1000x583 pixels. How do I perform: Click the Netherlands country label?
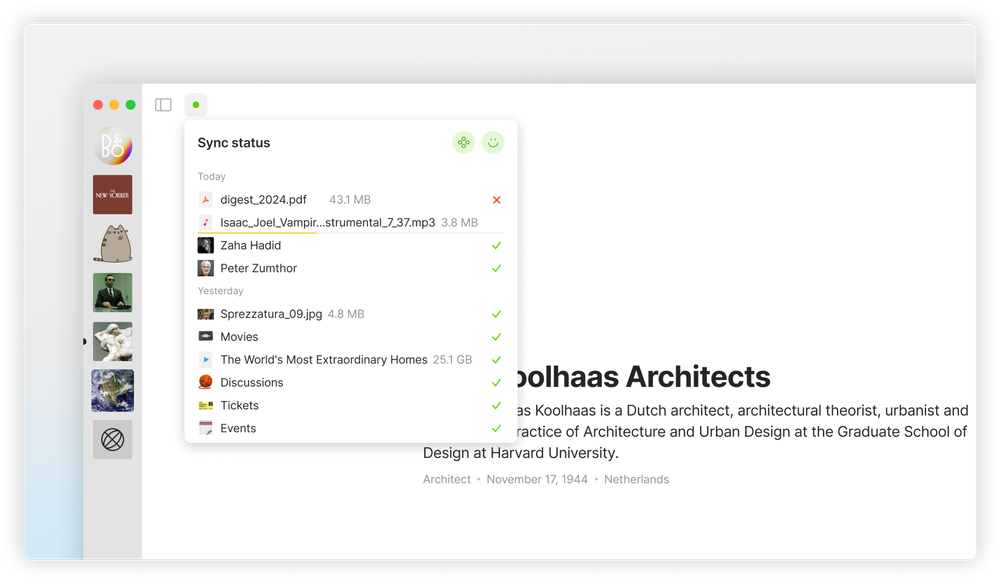[636, 480]
